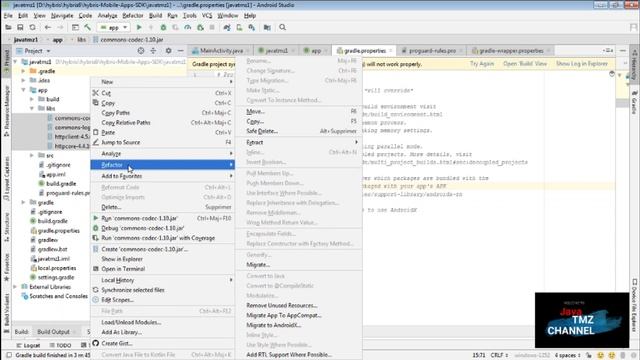Toggle Resource Manager side panel button

coord(7,111)
